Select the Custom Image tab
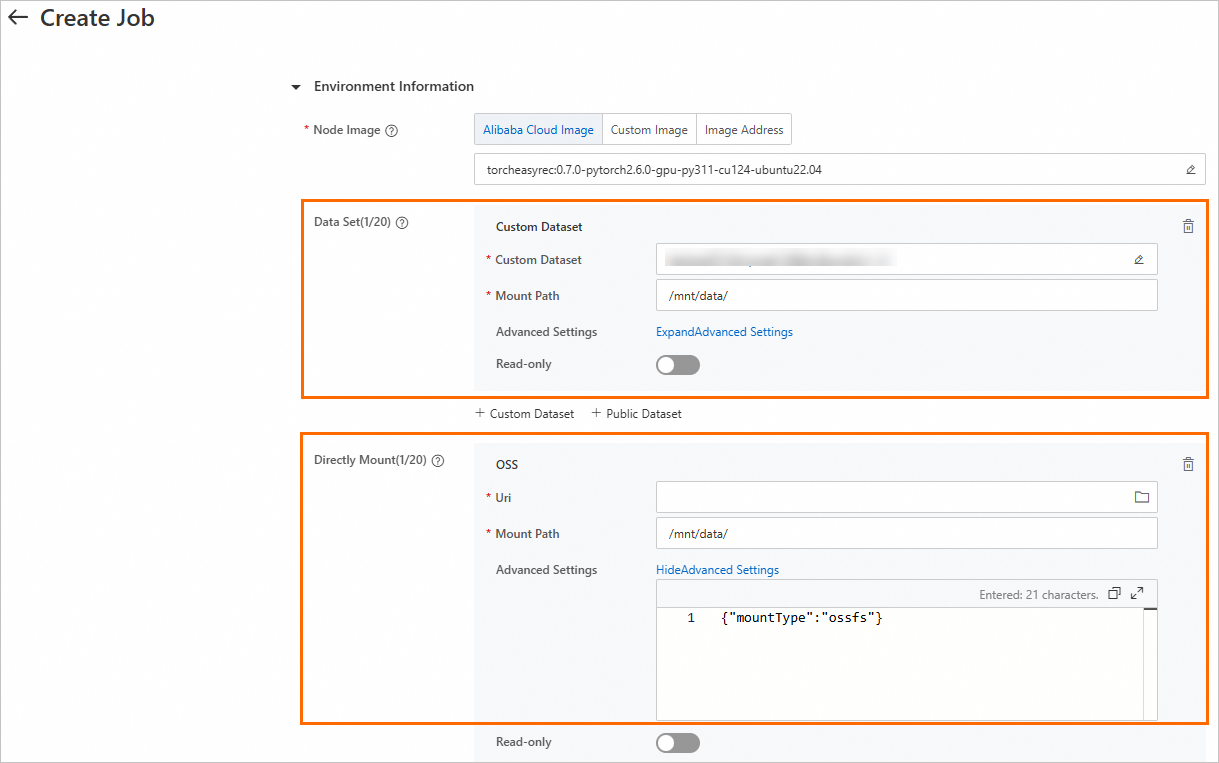 coord(649,130)
